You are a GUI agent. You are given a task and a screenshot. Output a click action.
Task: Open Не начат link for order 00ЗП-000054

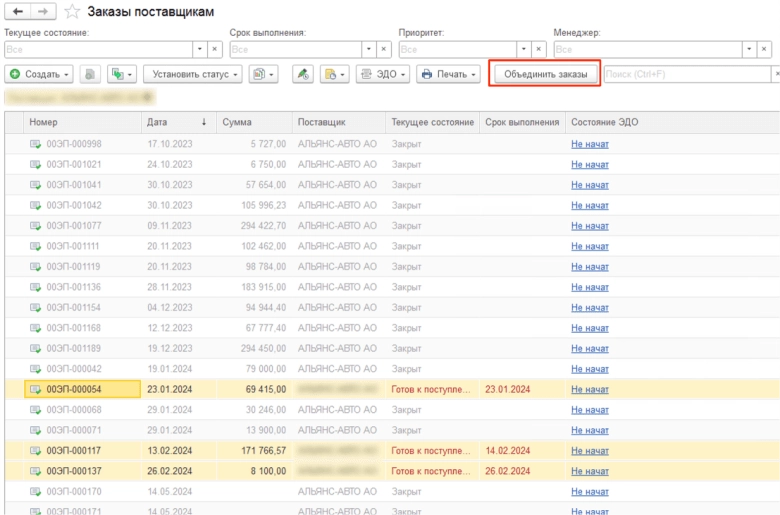(x=589, y=389)
